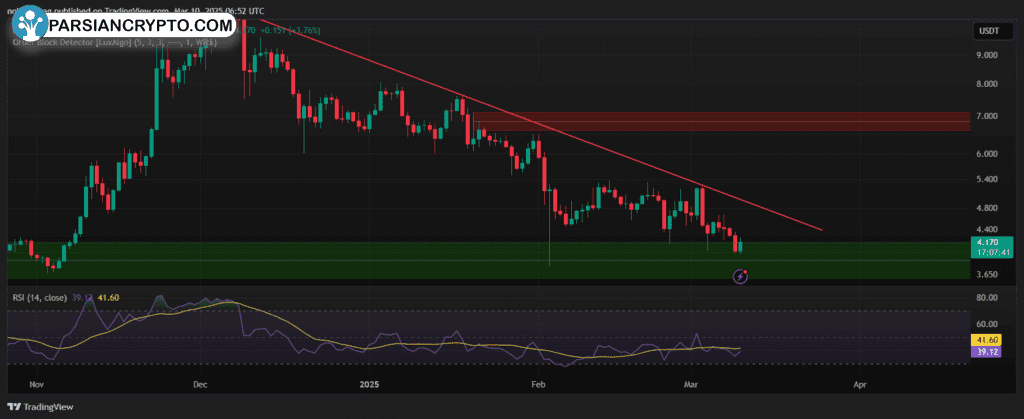Viewport: 1024px width, 419px height.
Task: Click the purple lightning event marker icon
Action: pos(740,276)
